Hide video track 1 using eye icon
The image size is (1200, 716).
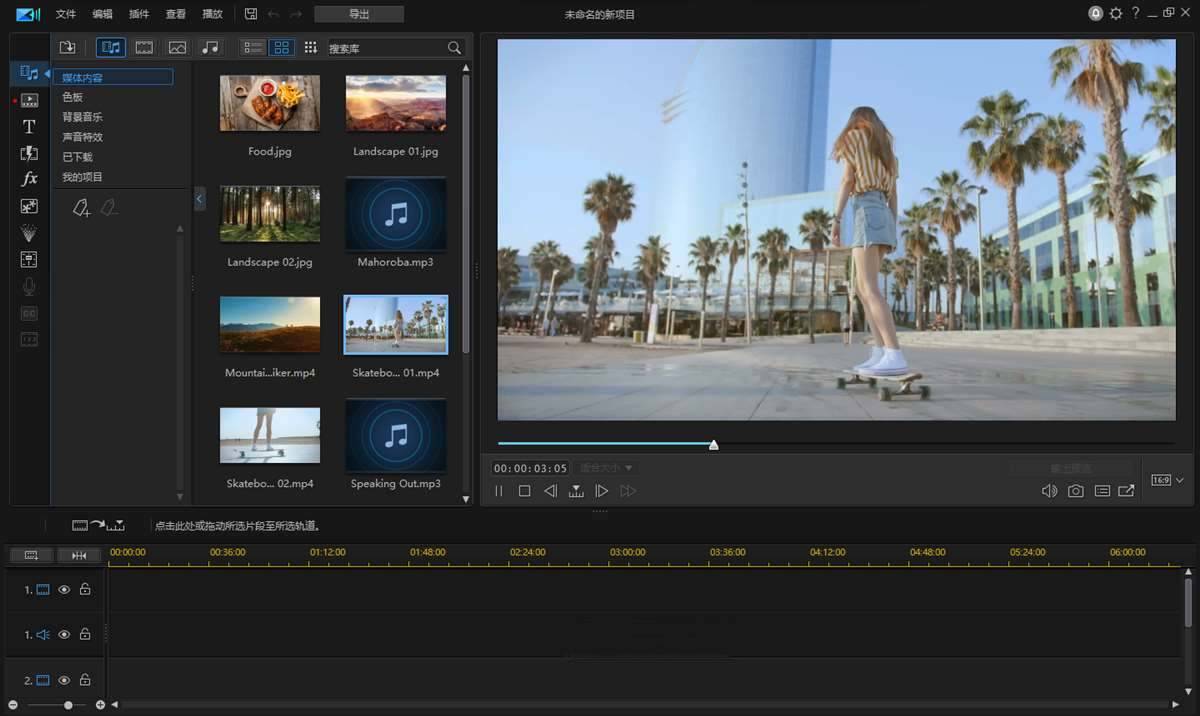point(64,590)
